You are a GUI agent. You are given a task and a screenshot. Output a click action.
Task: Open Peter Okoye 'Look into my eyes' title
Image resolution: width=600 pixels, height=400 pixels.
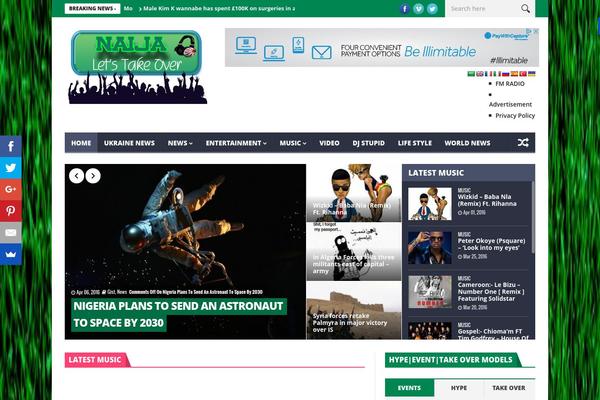491,244
